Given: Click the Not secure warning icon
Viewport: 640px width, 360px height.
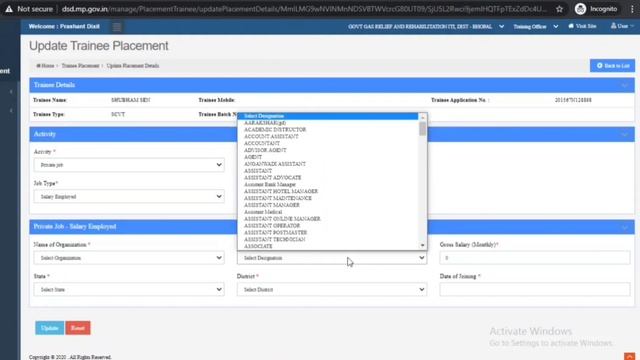Looking at the screenshot, I should 9,9.
